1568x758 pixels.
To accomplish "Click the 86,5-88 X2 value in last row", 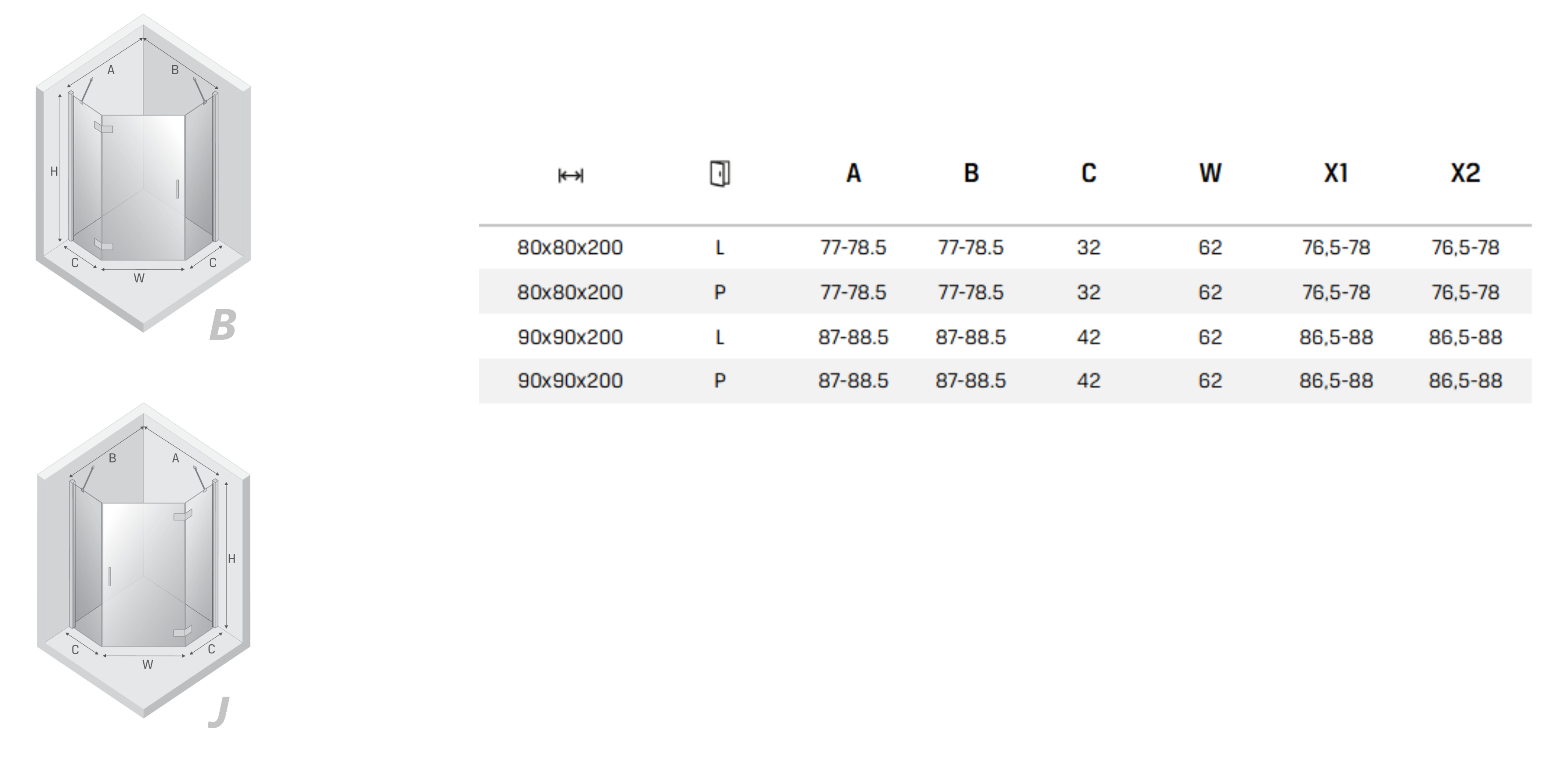I will click(1465, 381).
